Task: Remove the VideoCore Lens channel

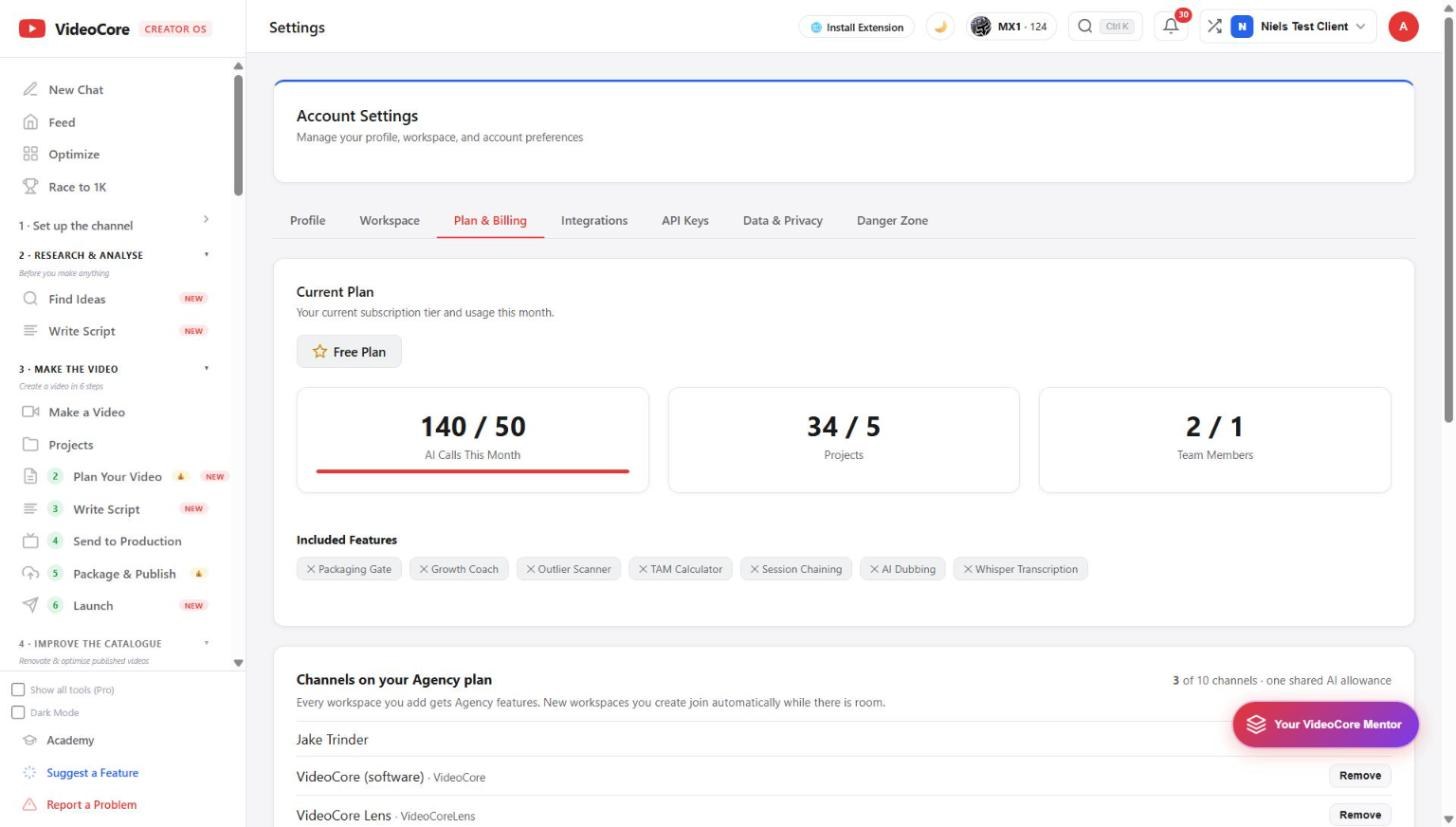Action: click(x=1359, y=815)
